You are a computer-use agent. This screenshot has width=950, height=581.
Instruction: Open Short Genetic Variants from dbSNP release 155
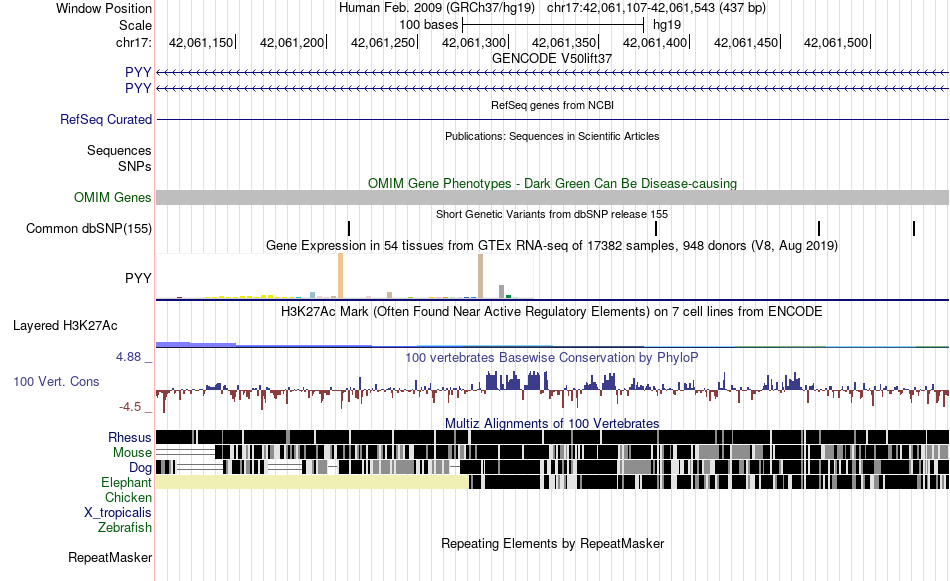552,214
